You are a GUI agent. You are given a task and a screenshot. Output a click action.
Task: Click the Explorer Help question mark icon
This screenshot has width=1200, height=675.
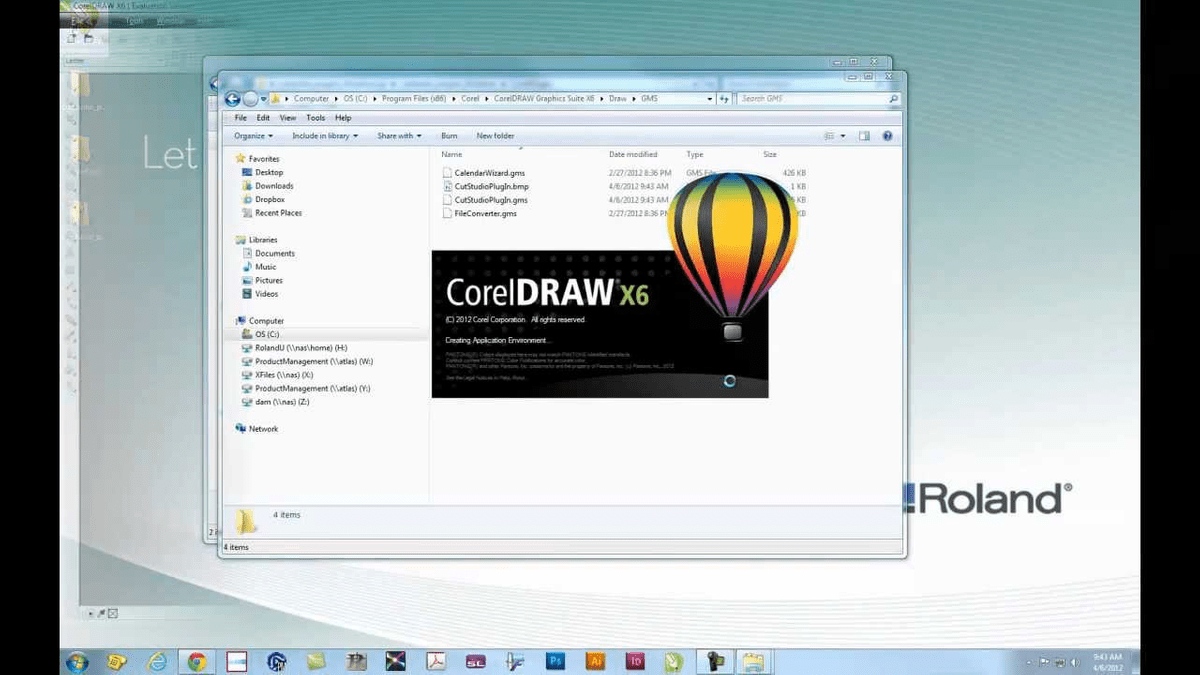pos(887,135)
